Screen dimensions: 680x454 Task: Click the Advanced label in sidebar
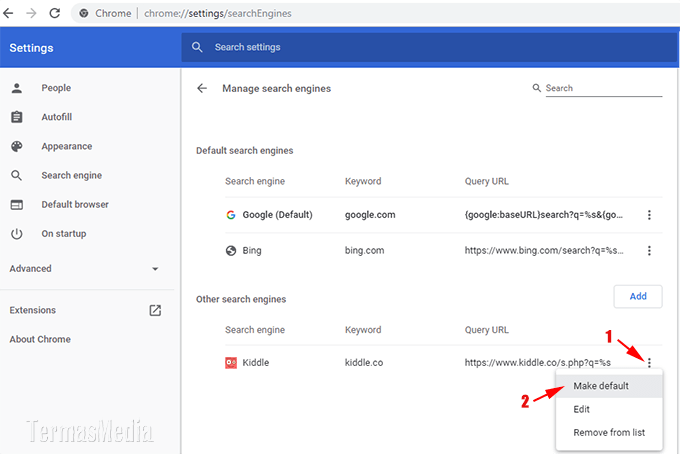click(x=30, y=269)
